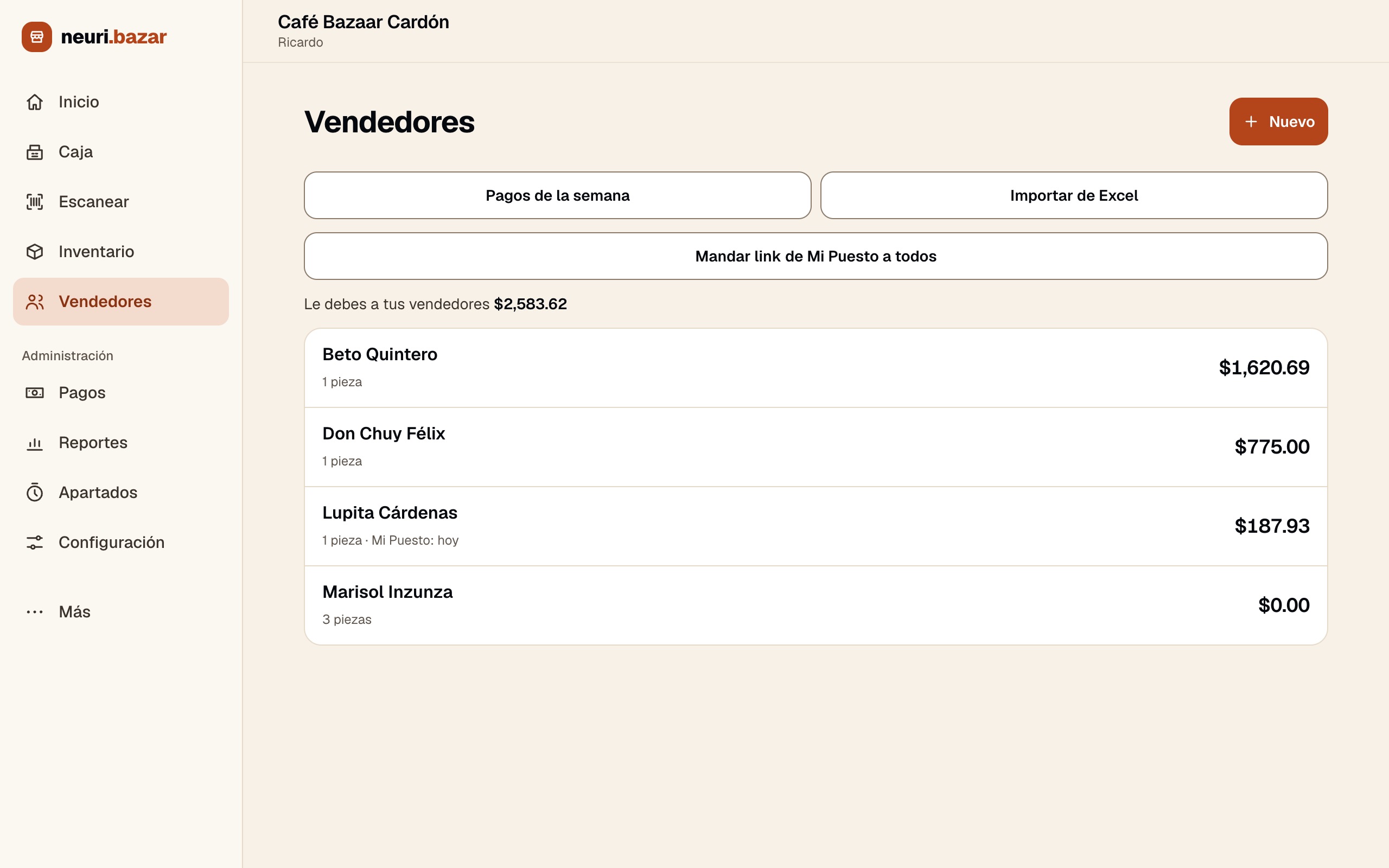Click the $775.00 amount
The height and width of the screenshot is (868, 1389).
pos(1272,446)
